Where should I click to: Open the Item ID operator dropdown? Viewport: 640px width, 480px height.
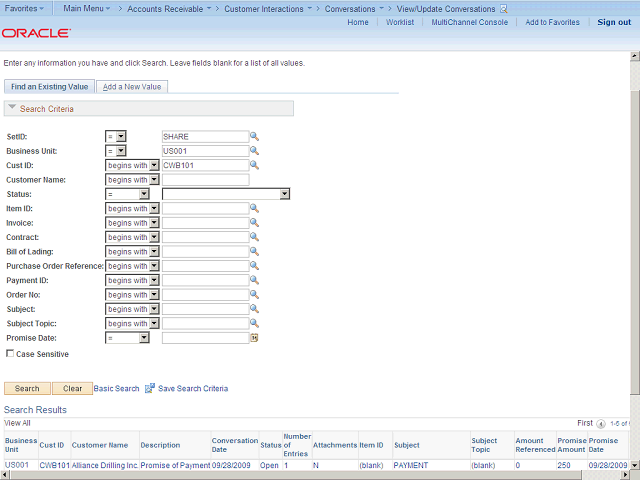pos(132,209)
